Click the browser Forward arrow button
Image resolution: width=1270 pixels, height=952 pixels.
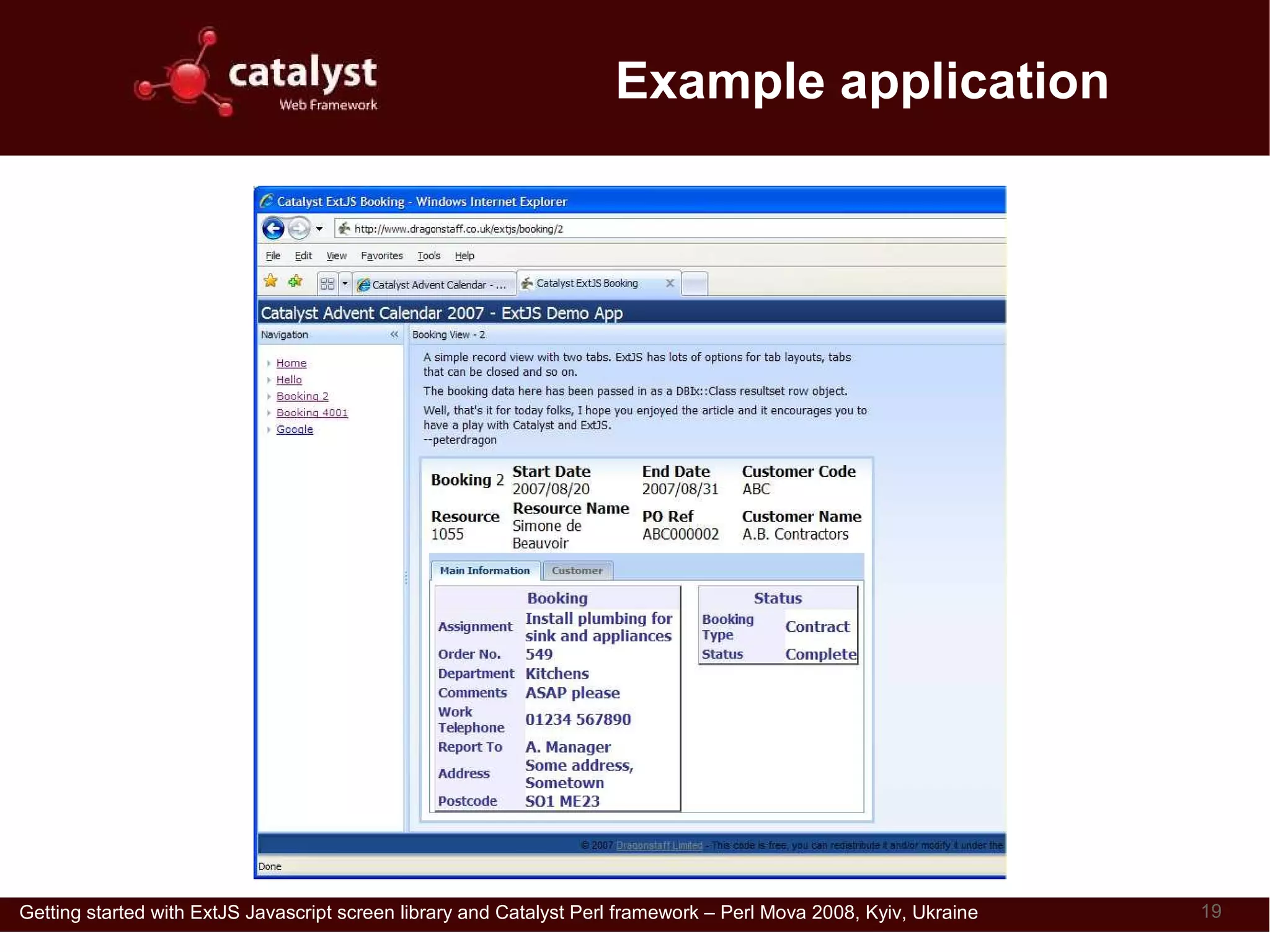coord(300,229)
